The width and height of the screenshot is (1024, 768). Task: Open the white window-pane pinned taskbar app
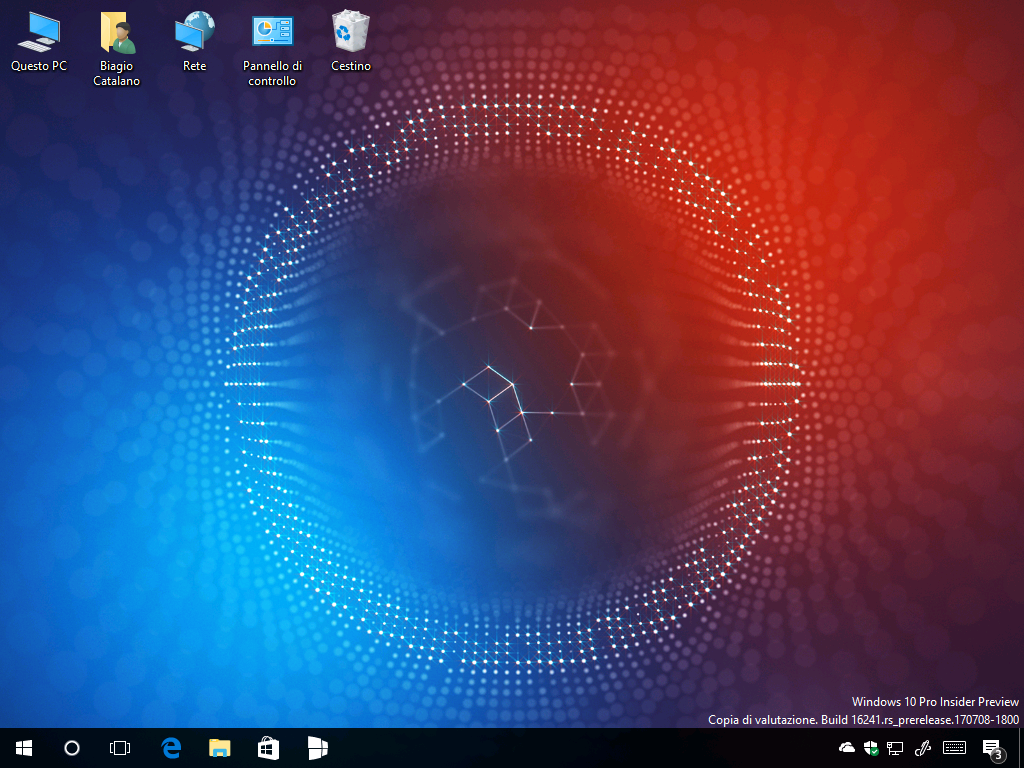pos(317,748)
